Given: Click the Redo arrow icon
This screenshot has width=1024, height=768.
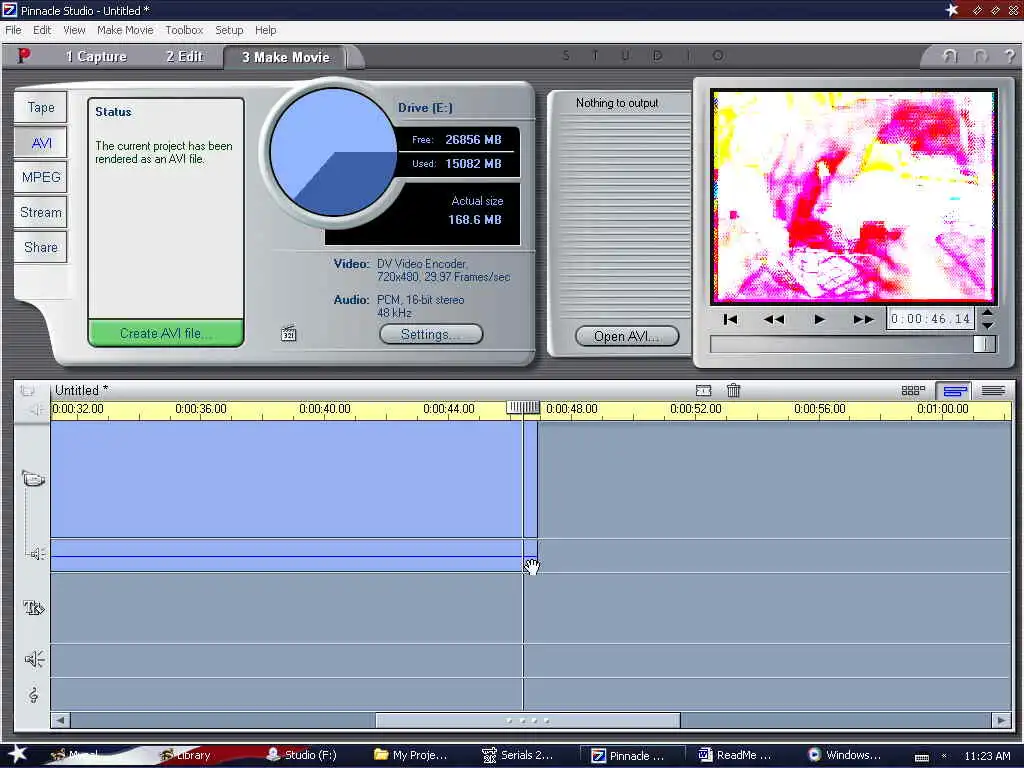Looking at the screenshot, I should (980, 57).
